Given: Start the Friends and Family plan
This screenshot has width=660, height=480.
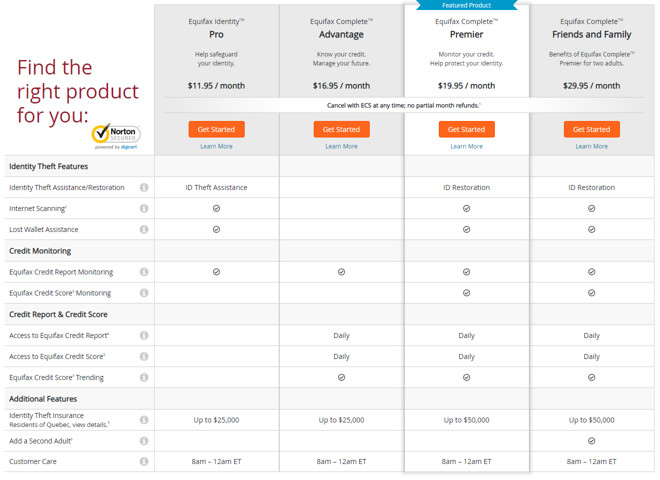Looking at the screenshot, I should pos(591,129).
